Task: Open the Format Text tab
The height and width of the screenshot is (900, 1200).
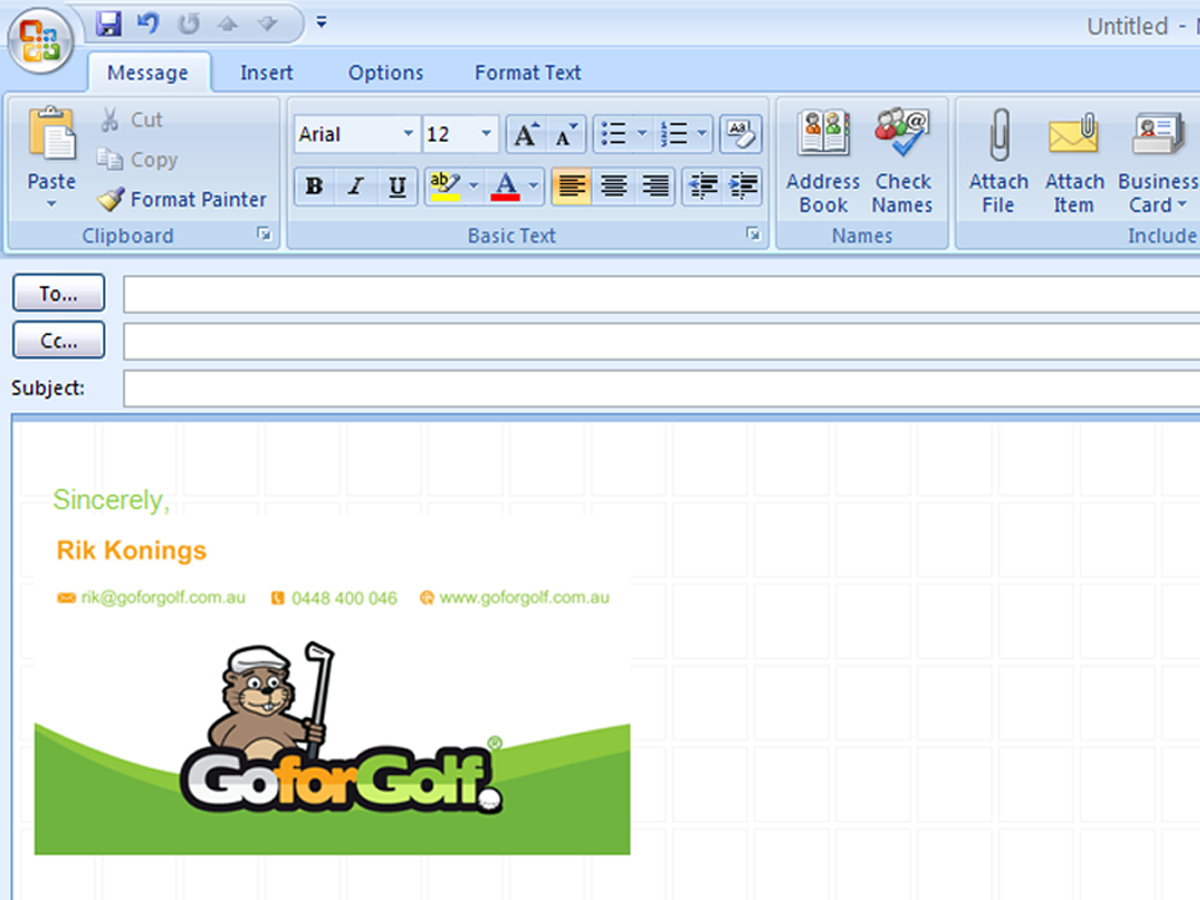Action: 527,73
